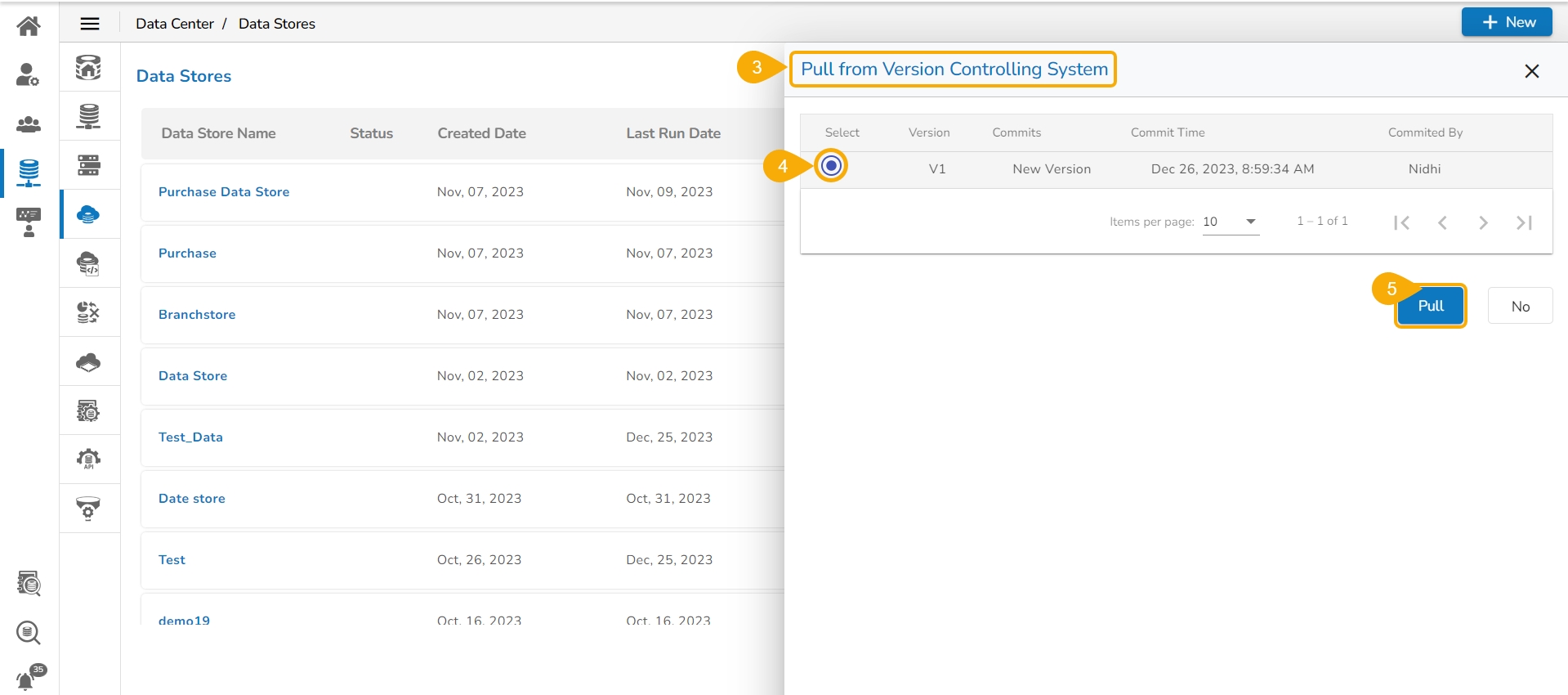
Task: Click the Created Date column header
Action: pos(482,133)
